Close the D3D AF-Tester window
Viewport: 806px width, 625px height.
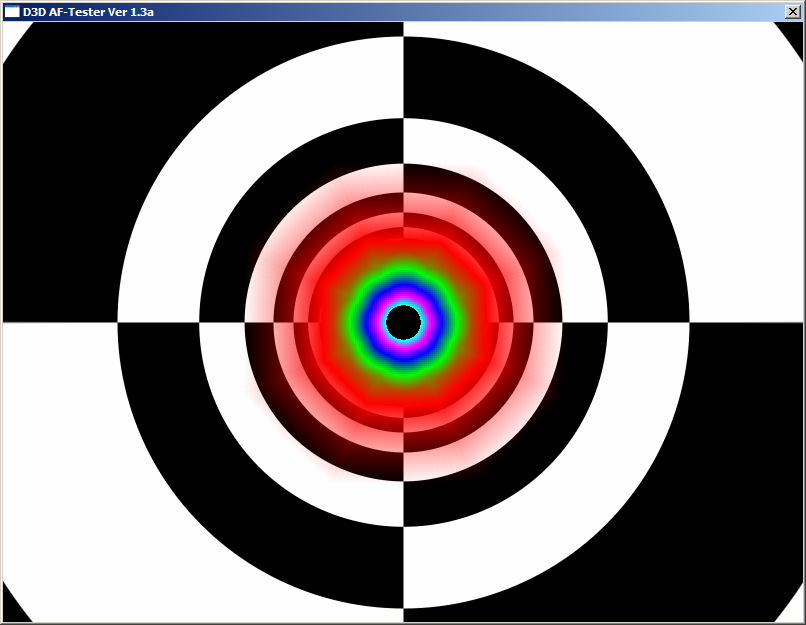point(794,11)
